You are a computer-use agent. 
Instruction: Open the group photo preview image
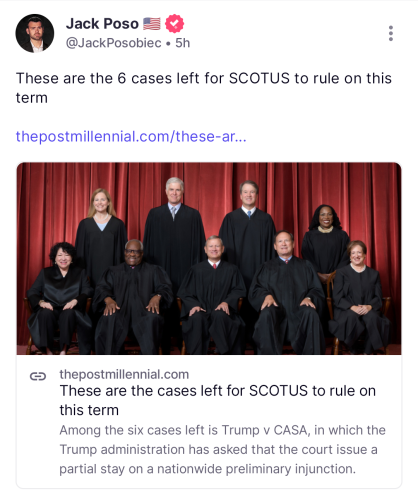click(209, 258)
